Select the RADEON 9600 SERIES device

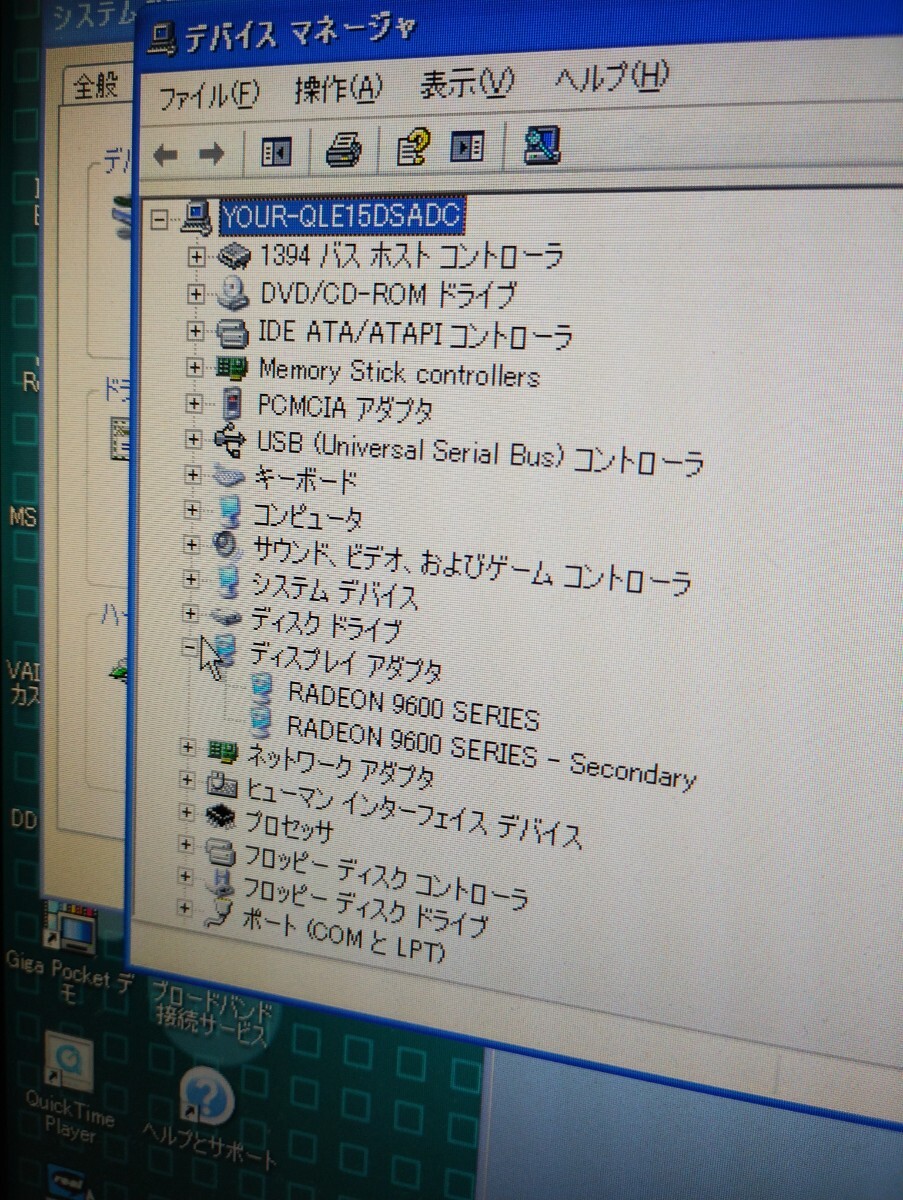point(414,705)
